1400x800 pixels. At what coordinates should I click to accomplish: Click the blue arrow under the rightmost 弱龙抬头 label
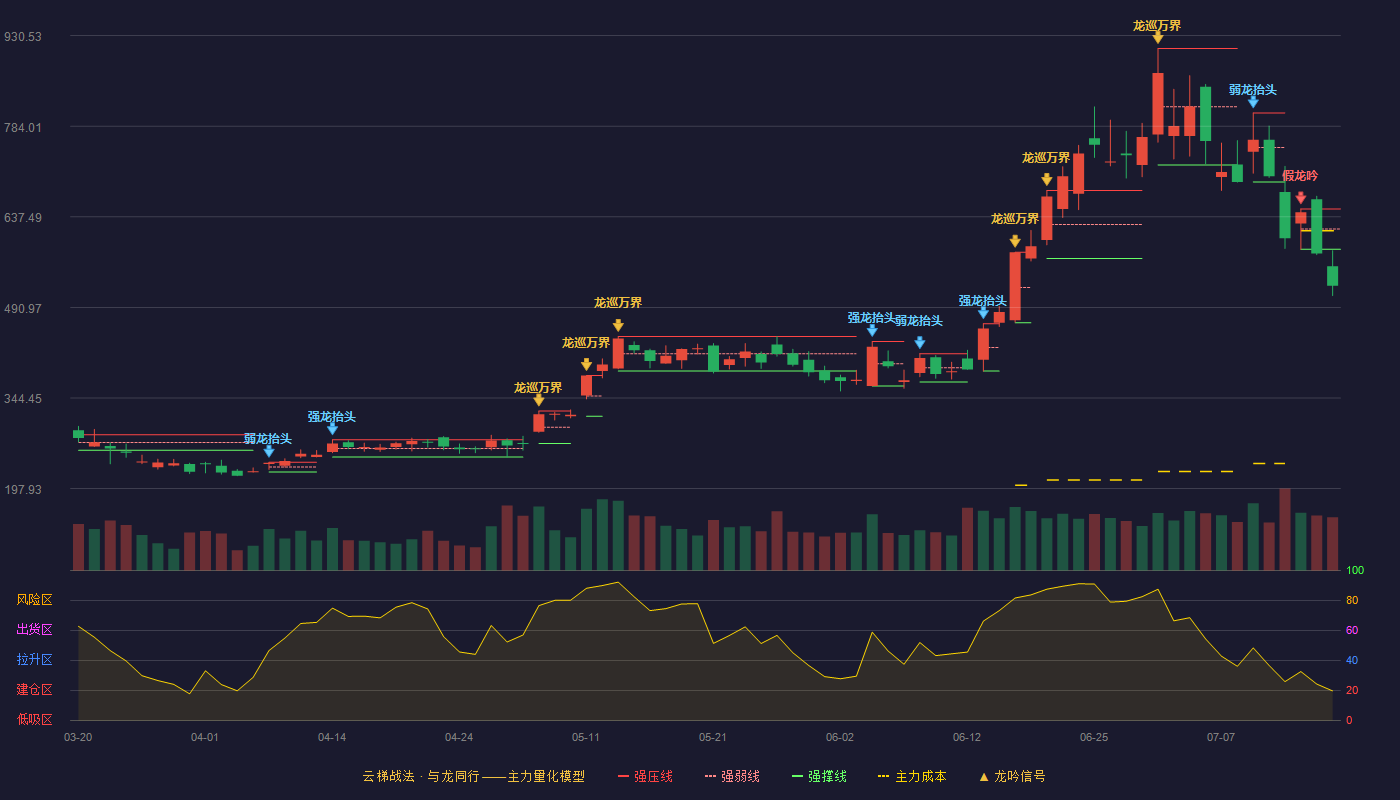tap(1253, 102)
